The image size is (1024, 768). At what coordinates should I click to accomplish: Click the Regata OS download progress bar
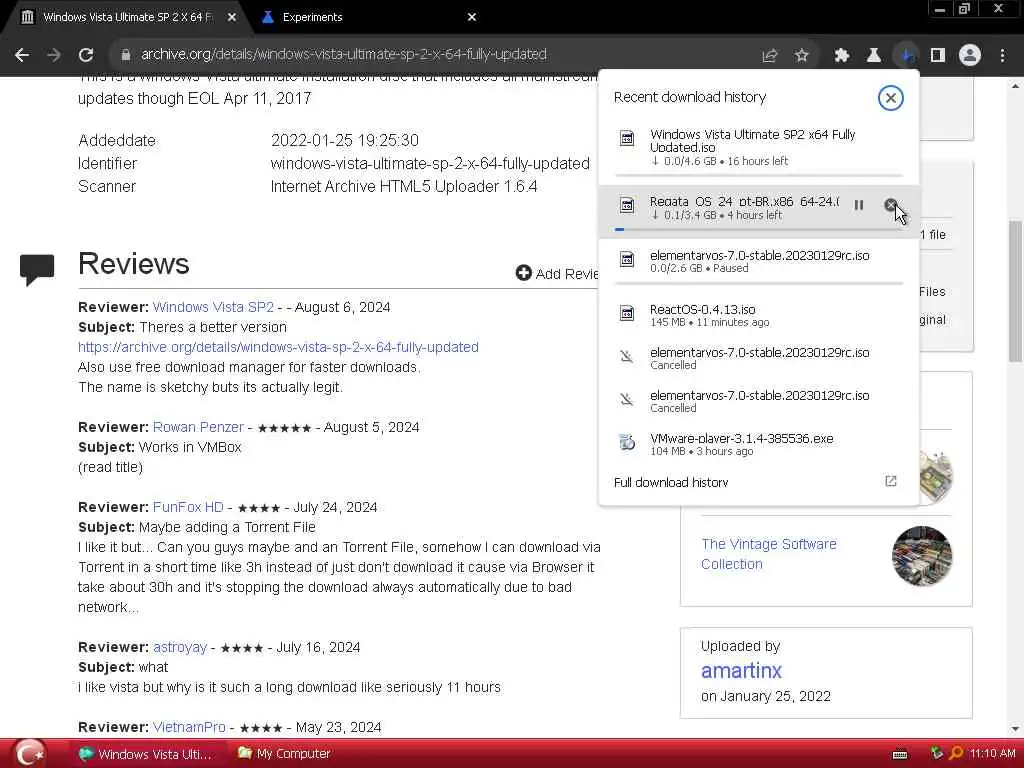[758, 229]
